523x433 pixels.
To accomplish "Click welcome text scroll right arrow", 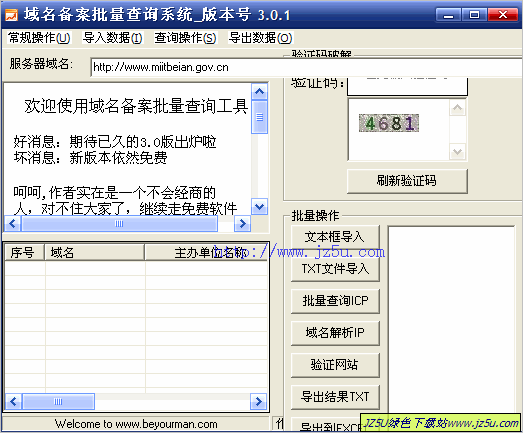I will 242,224.
